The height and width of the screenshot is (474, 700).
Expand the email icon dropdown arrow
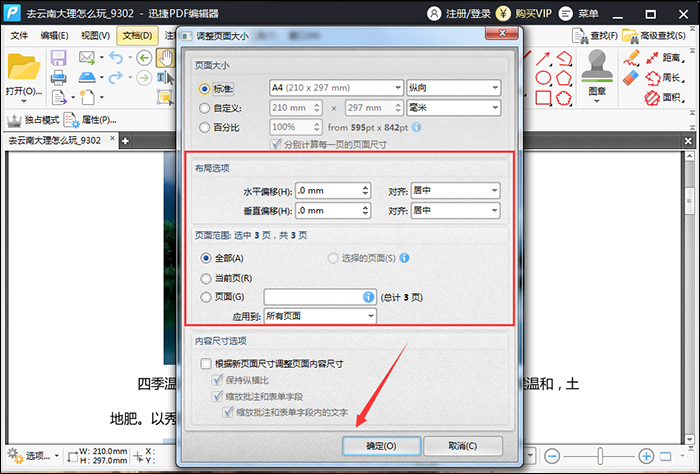(102, 58)
